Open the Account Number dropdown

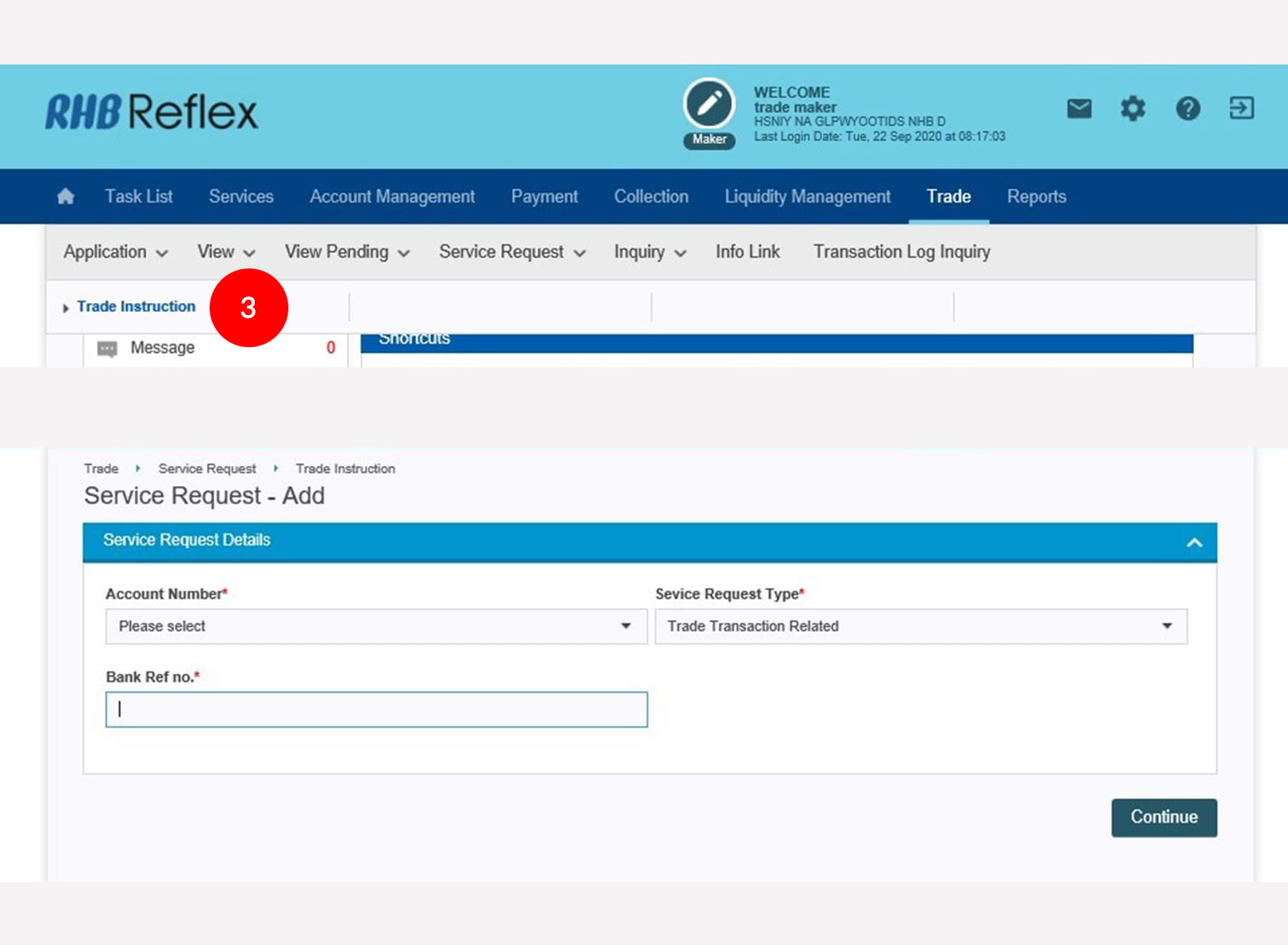point(376,626)
